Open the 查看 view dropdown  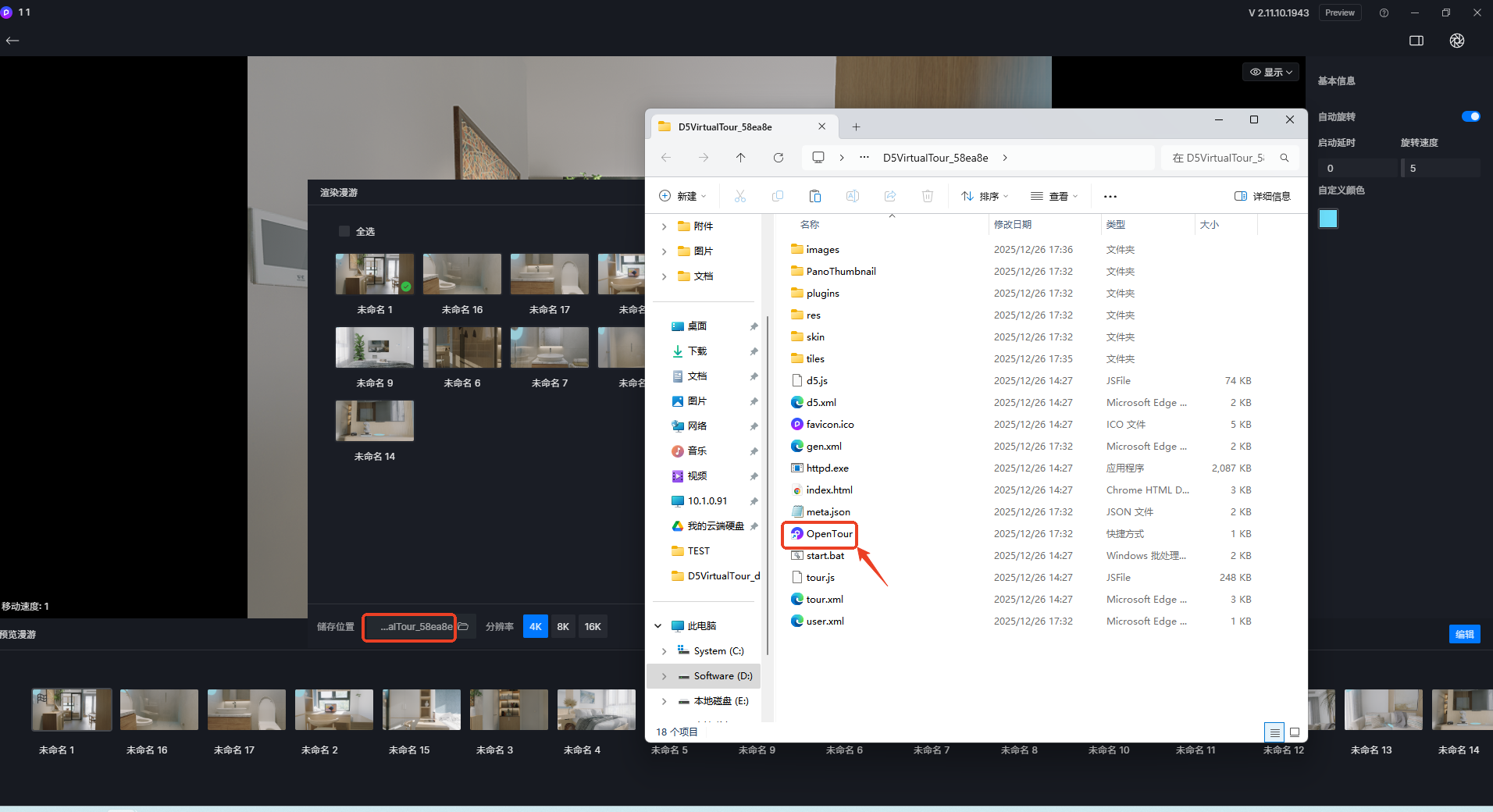tap(1053, 196)
